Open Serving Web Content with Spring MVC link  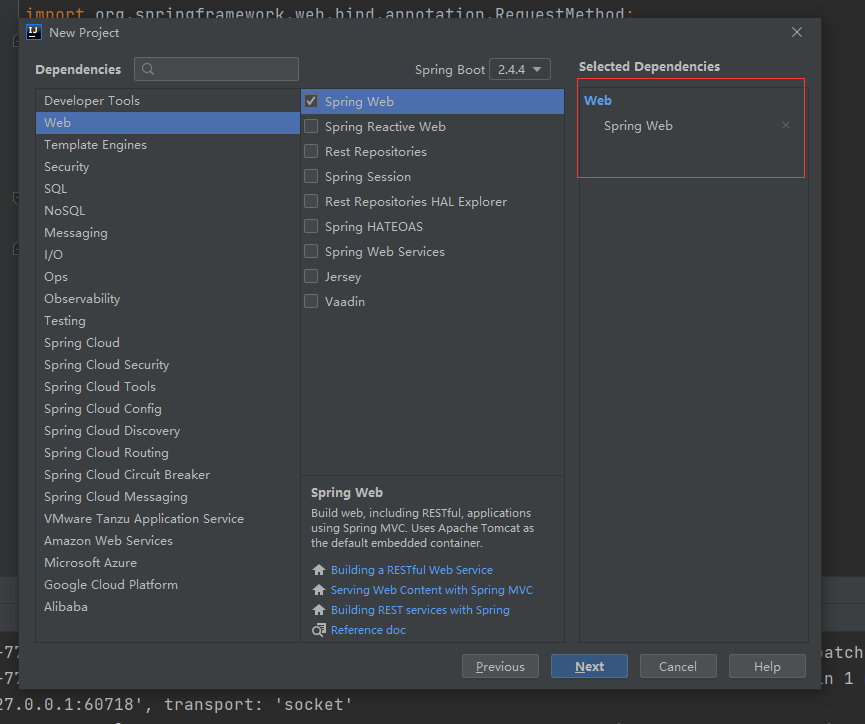coord(431,589)
